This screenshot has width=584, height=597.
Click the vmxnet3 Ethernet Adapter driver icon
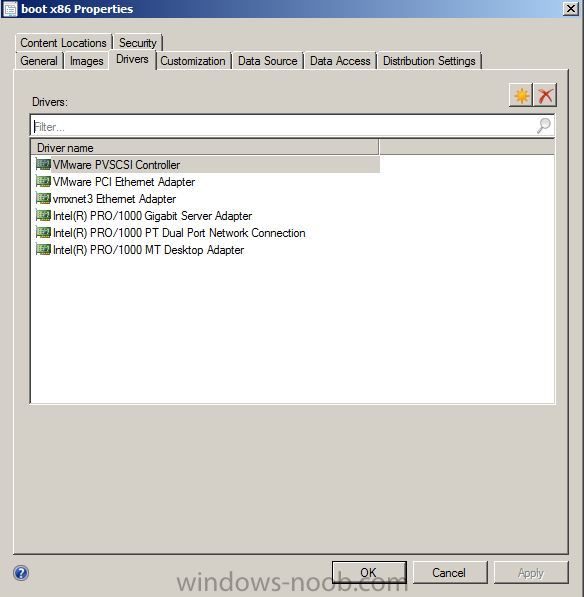point(43,198)
